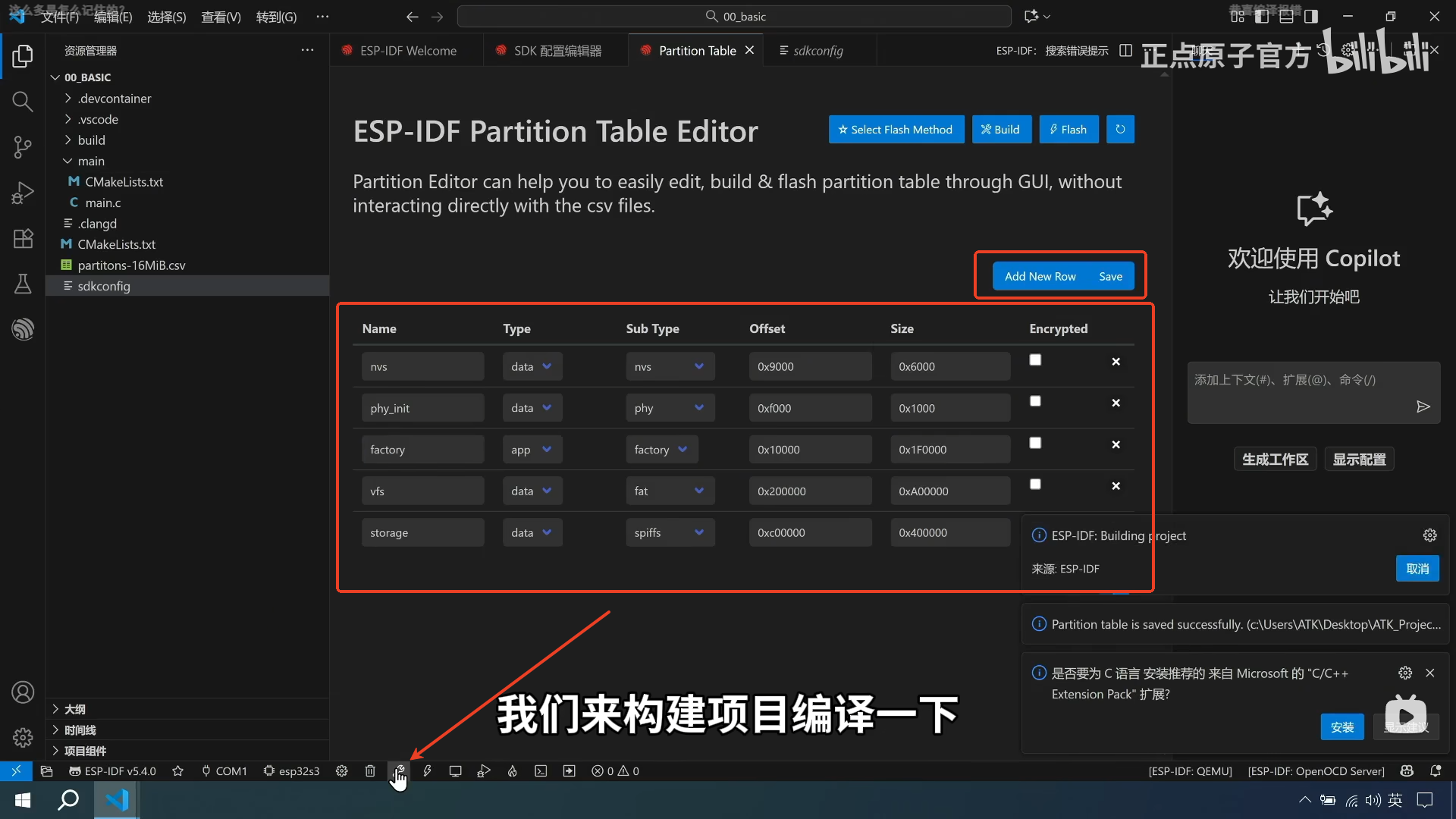The width and height of the screenshot is (1456, 819).
Task: Delete the vfs partition row
Action: (1116, 486)
